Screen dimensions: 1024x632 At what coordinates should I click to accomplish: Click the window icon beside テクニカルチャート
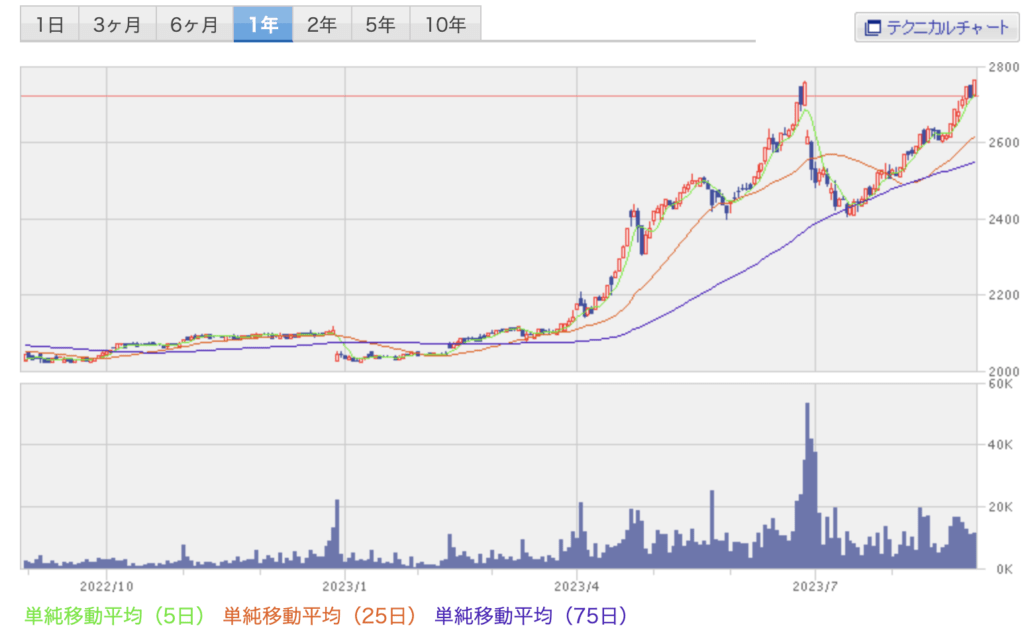pyautogui.click(x=871, y=27)
